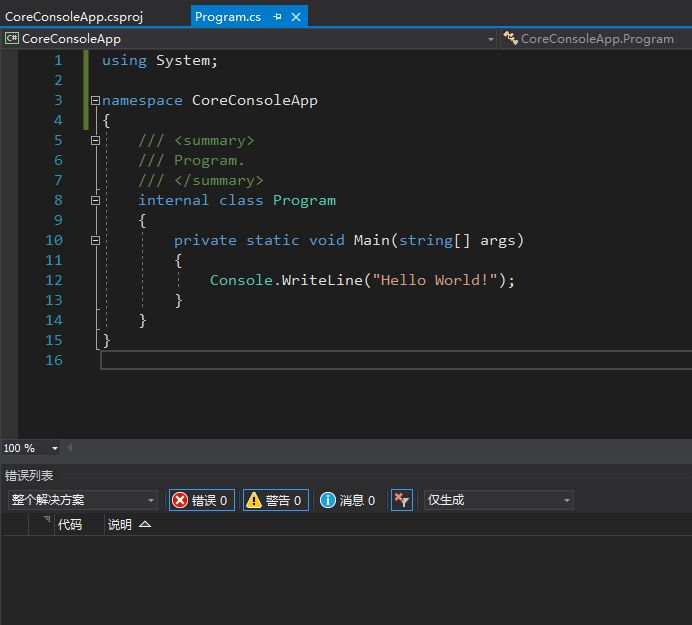The height and width of the screenshot is (625, 692).
Task: Click the using System; line
Action: [160, 60]
